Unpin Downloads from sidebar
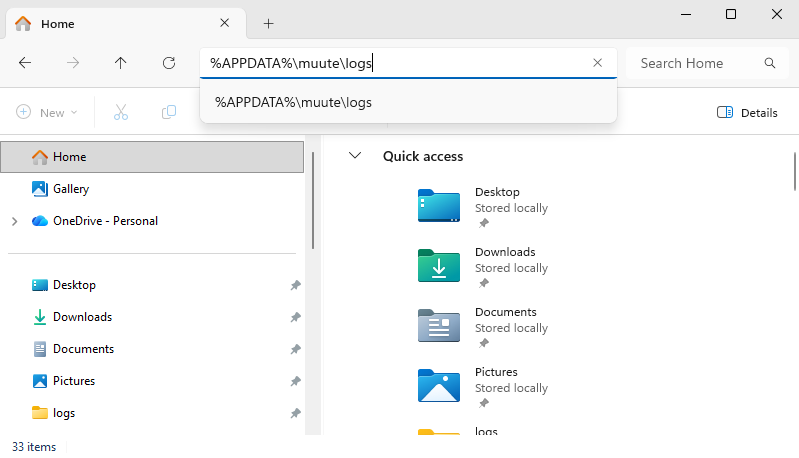The width and height of the screenshot is (799, 458). pyautogui.click(x=295, y=317)
